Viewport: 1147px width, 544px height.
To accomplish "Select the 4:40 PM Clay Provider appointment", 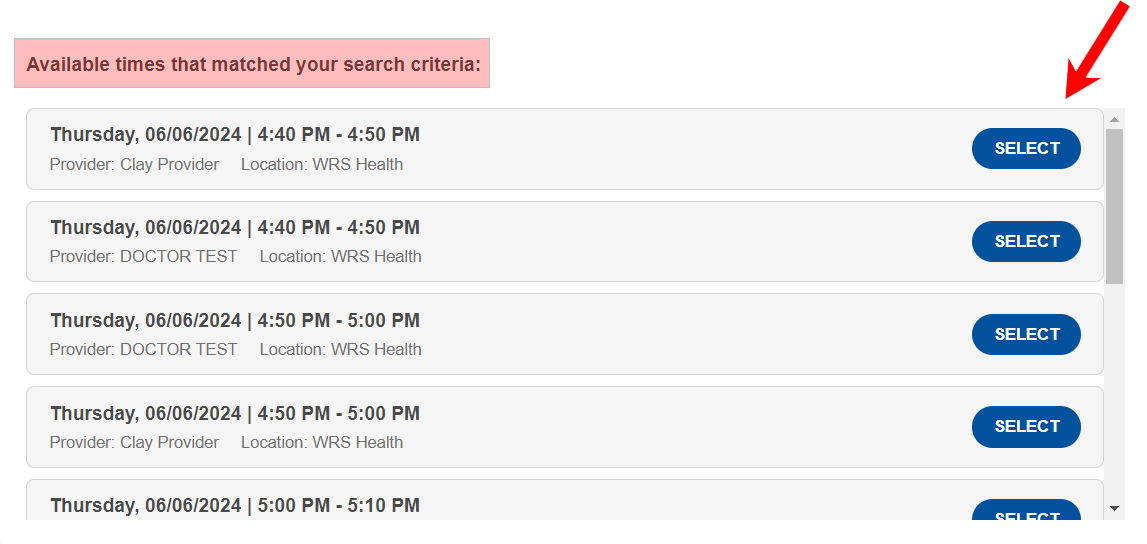I will coord(1026,149).
